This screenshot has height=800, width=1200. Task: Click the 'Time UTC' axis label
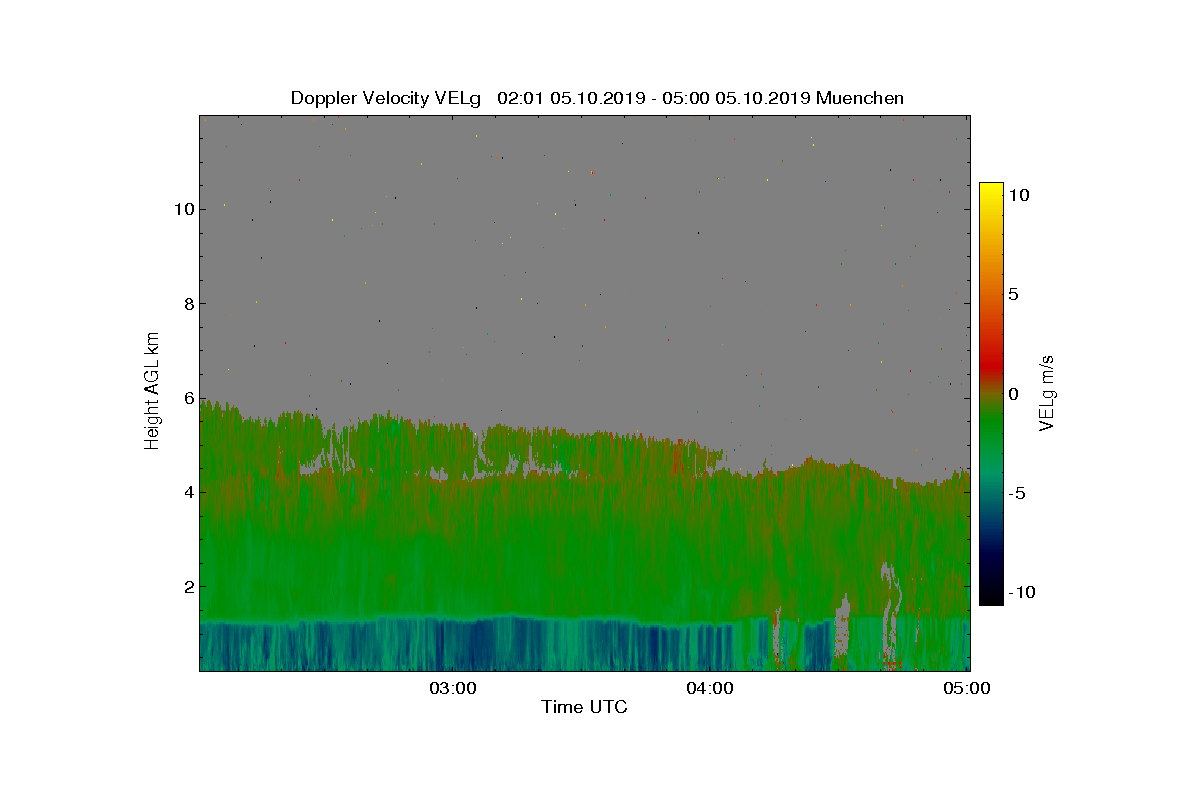[584, 707]
